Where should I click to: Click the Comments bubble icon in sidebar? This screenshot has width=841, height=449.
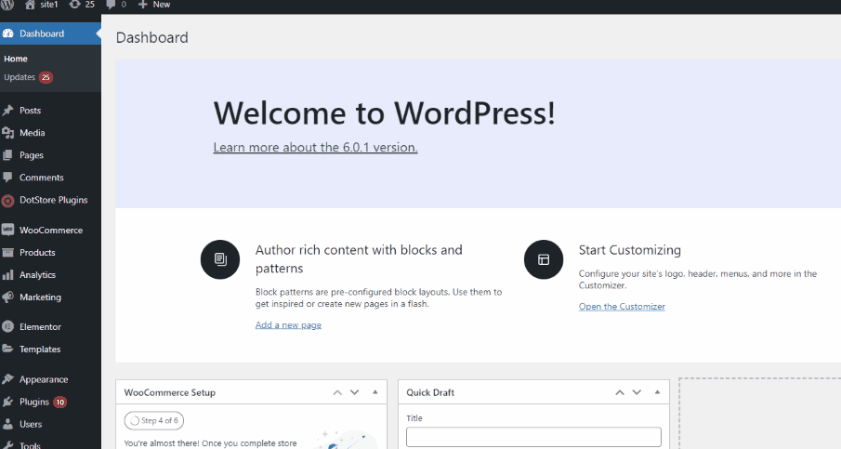point(8,178)
